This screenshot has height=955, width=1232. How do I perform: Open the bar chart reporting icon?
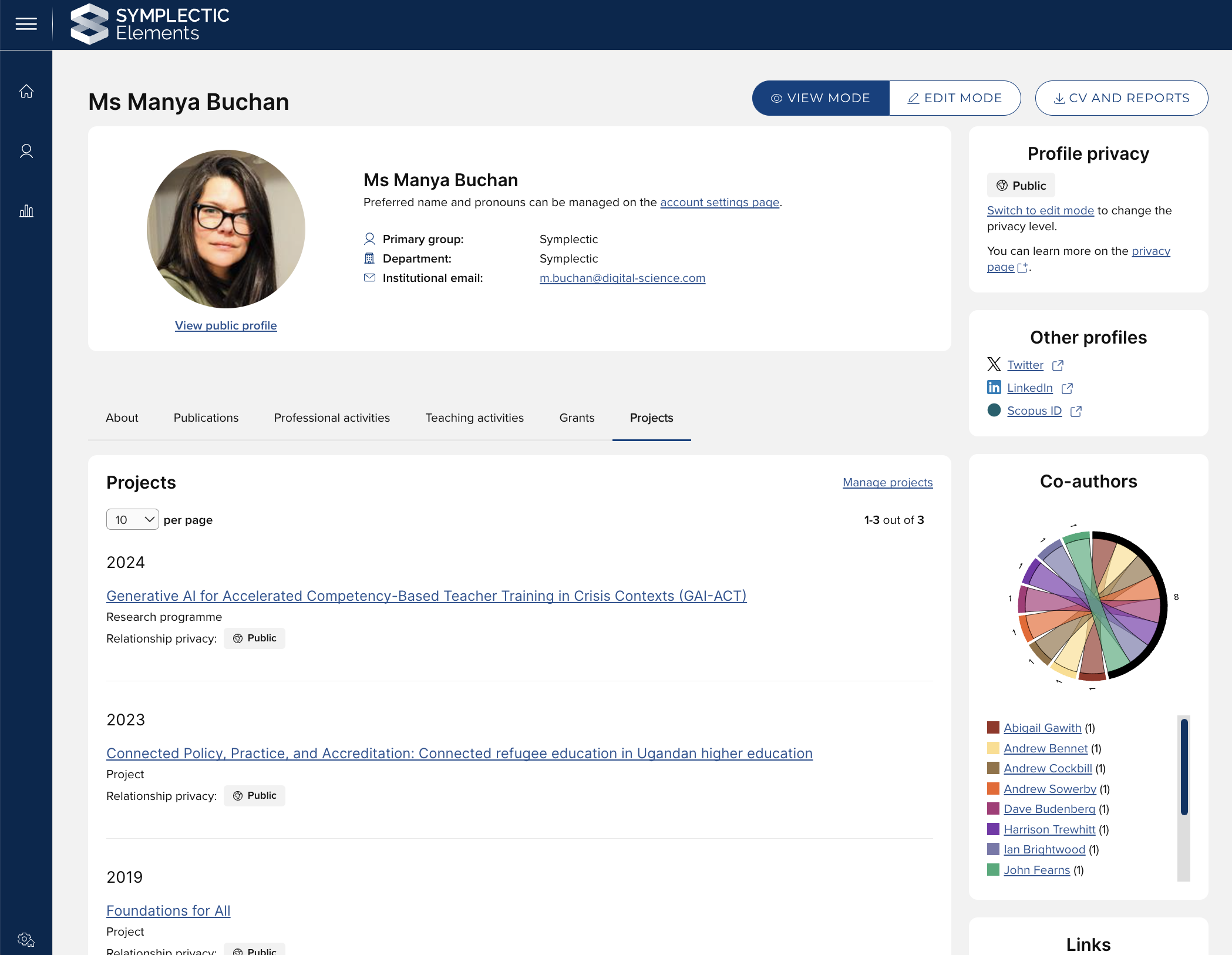coord(26,211)
